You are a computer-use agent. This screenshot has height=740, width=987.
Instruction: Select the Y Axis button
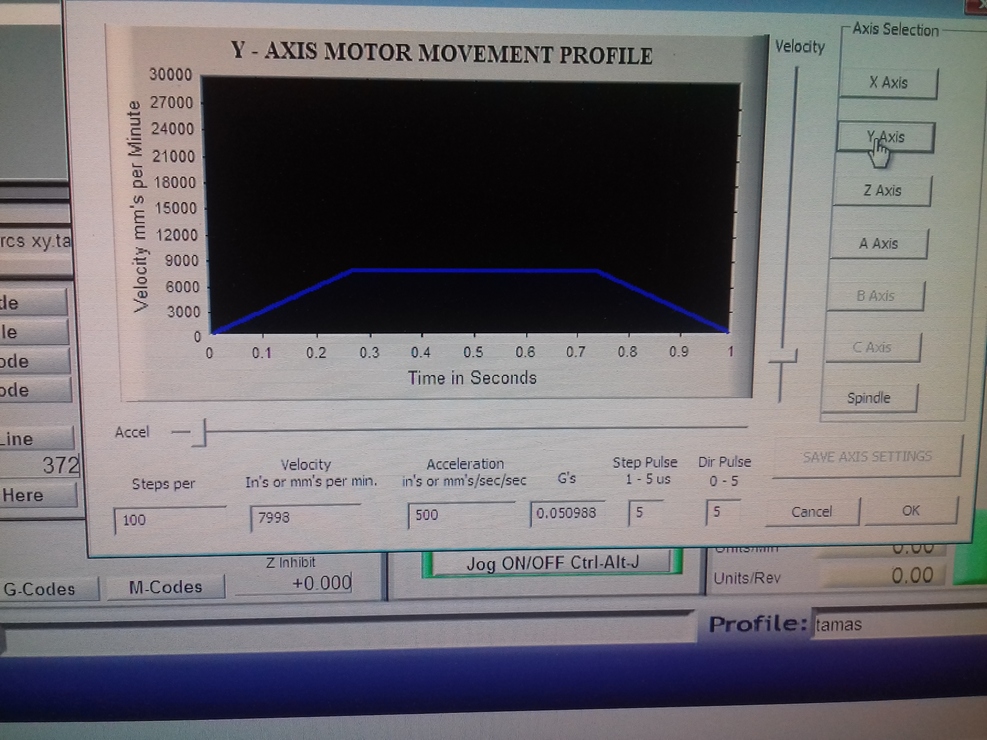click(886, 137)
